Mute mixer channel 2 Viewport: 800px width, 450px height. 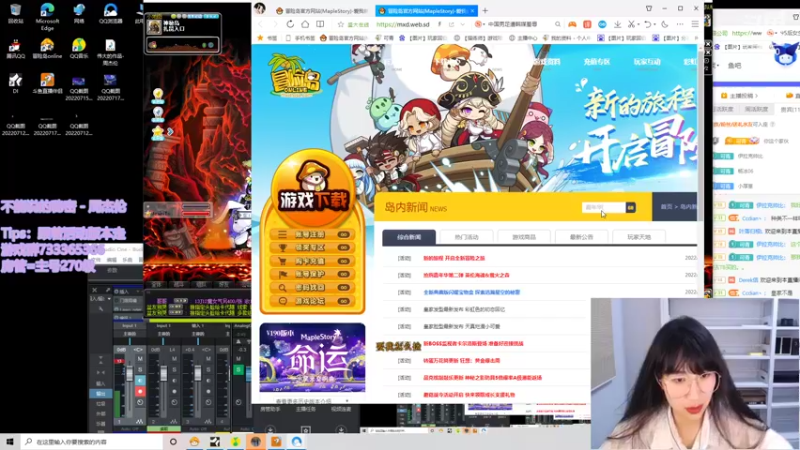pos(174,359)
